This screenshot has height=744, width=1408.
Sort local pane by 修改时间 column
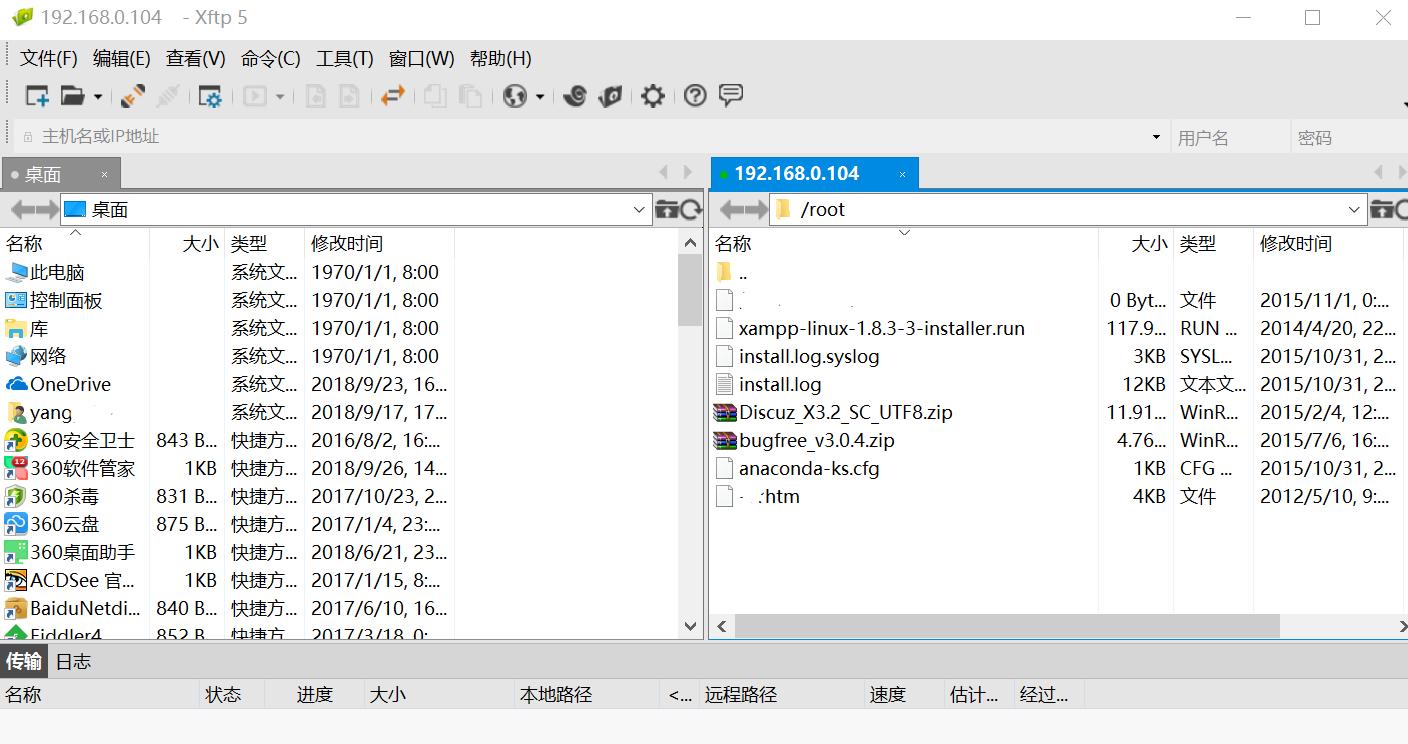379,243
